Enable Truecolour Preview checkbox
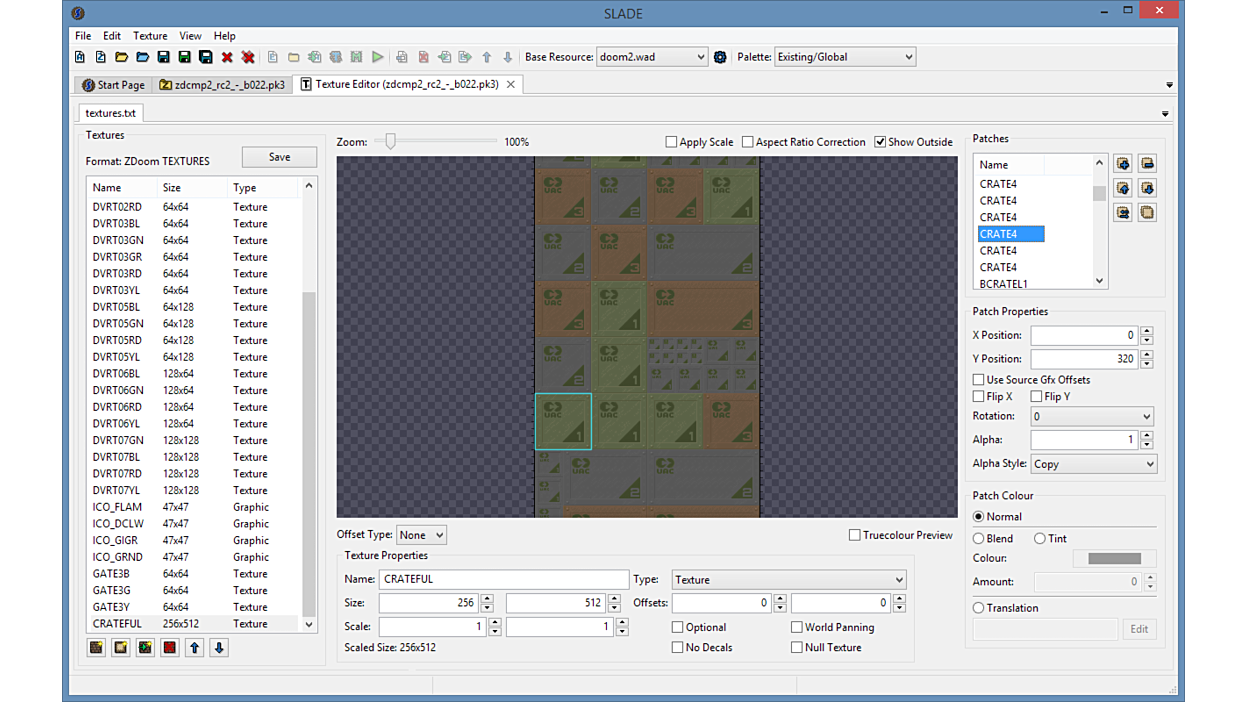This screenshot has width=1248, height=702. click(x=855, y=535)
